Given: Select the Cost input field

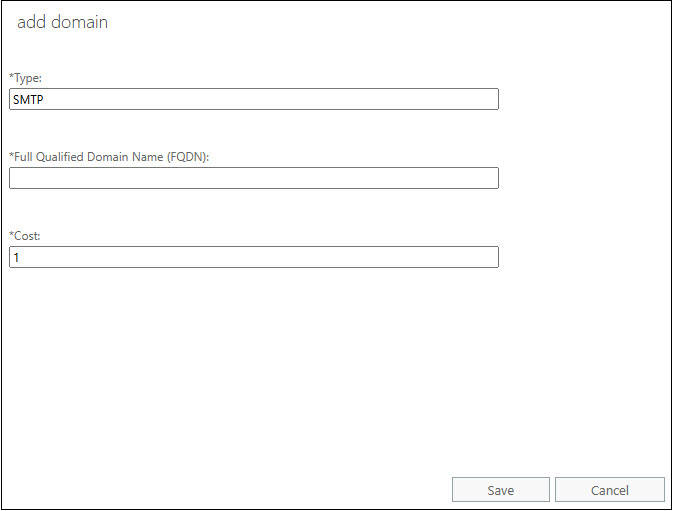Looking at the screenshot, I should (x=254, y=257).
